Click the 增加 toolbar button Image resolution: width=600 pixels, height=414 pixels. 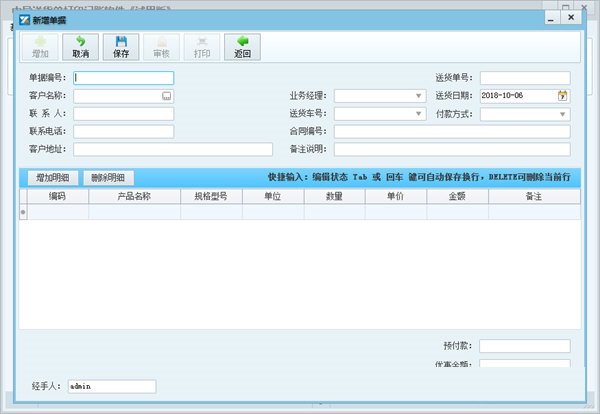tap(40, 47)
